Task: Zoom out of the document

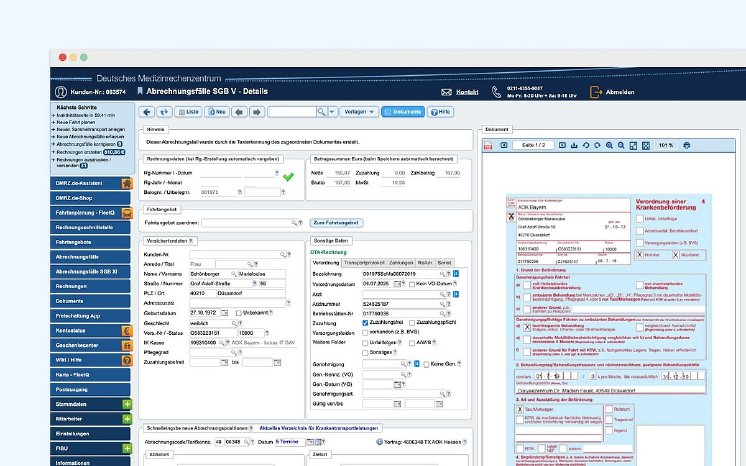Action: [x=621, y=145]
